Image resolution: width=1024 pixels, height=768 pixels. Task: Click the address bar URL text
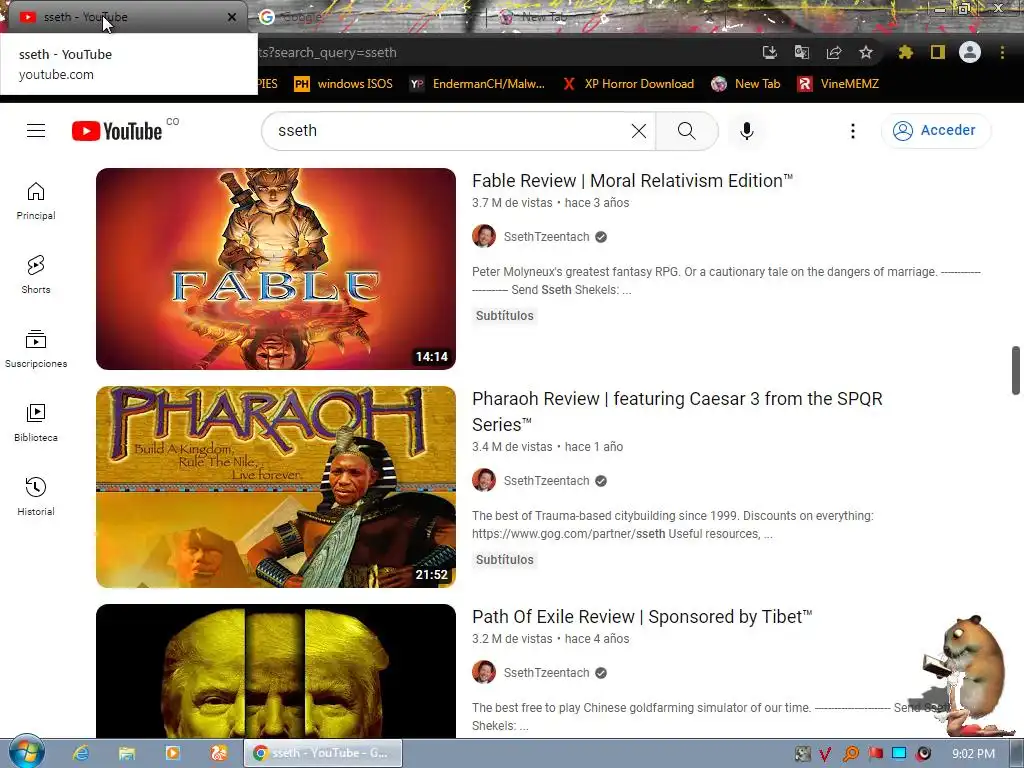tap(327, 52)
